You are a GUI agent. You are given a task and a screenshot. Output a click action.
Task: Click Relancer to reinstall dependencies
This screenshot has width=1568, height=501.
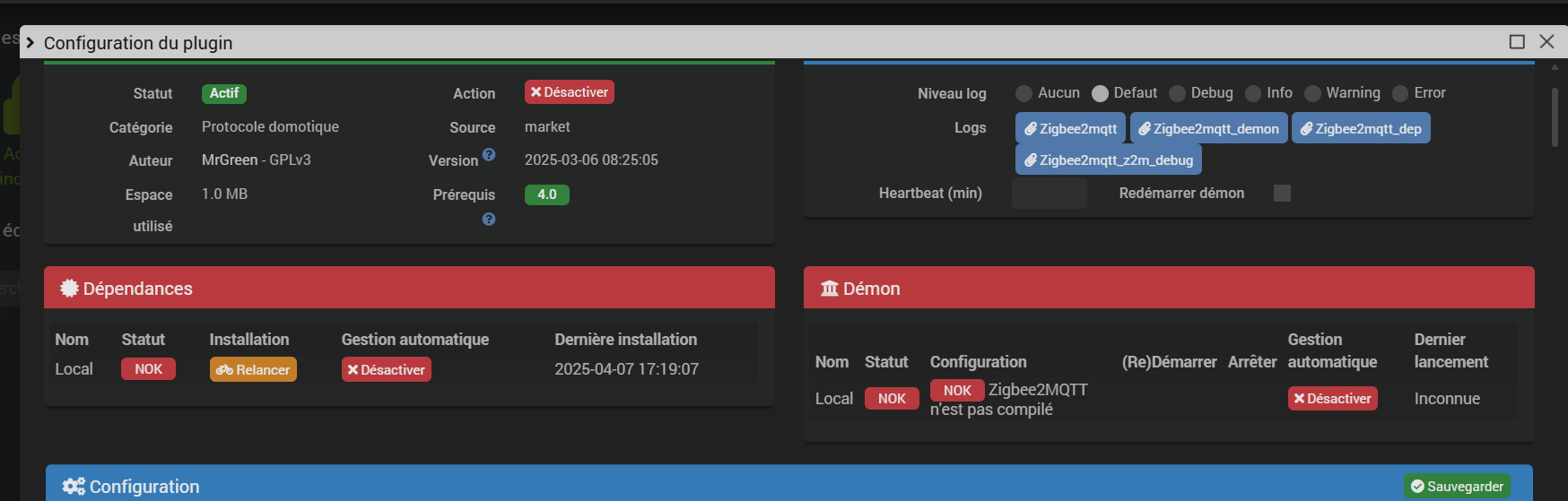tap(253, 369)
